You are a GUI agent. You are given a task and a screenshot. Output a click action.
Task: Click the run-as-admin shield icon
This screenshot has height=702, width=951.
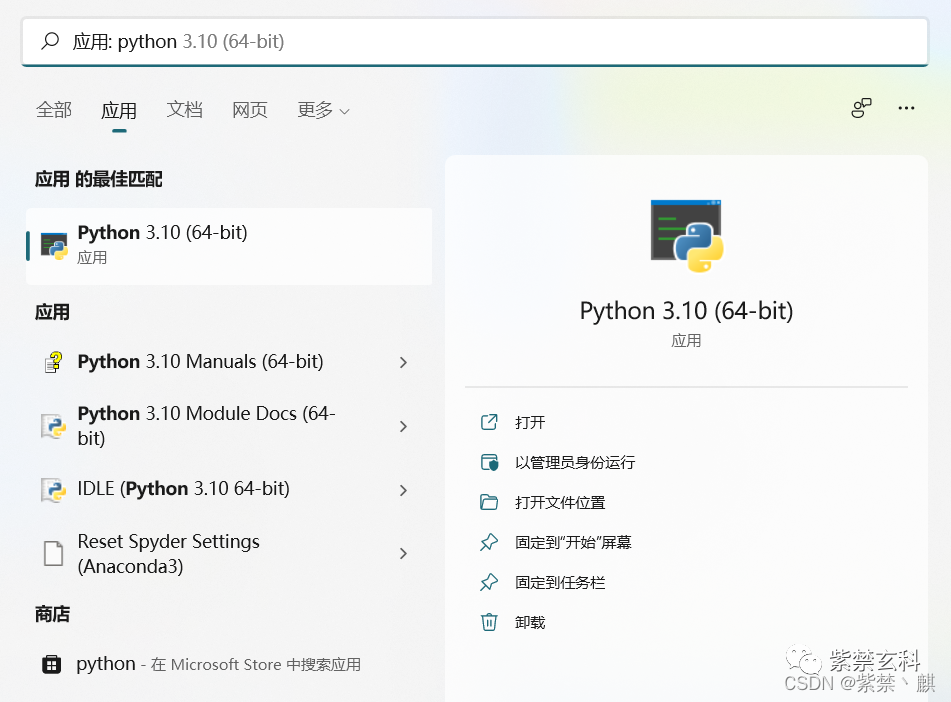(489, 462)
